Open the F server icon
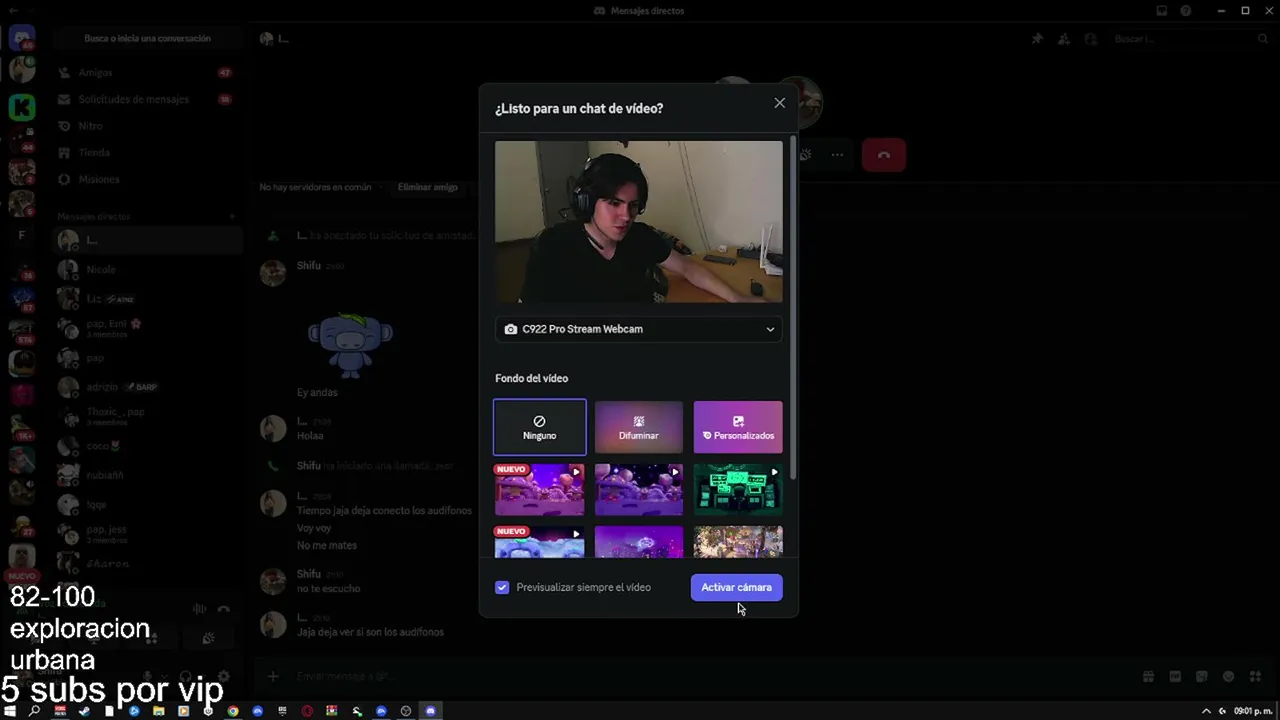 [x=22, y=236]
